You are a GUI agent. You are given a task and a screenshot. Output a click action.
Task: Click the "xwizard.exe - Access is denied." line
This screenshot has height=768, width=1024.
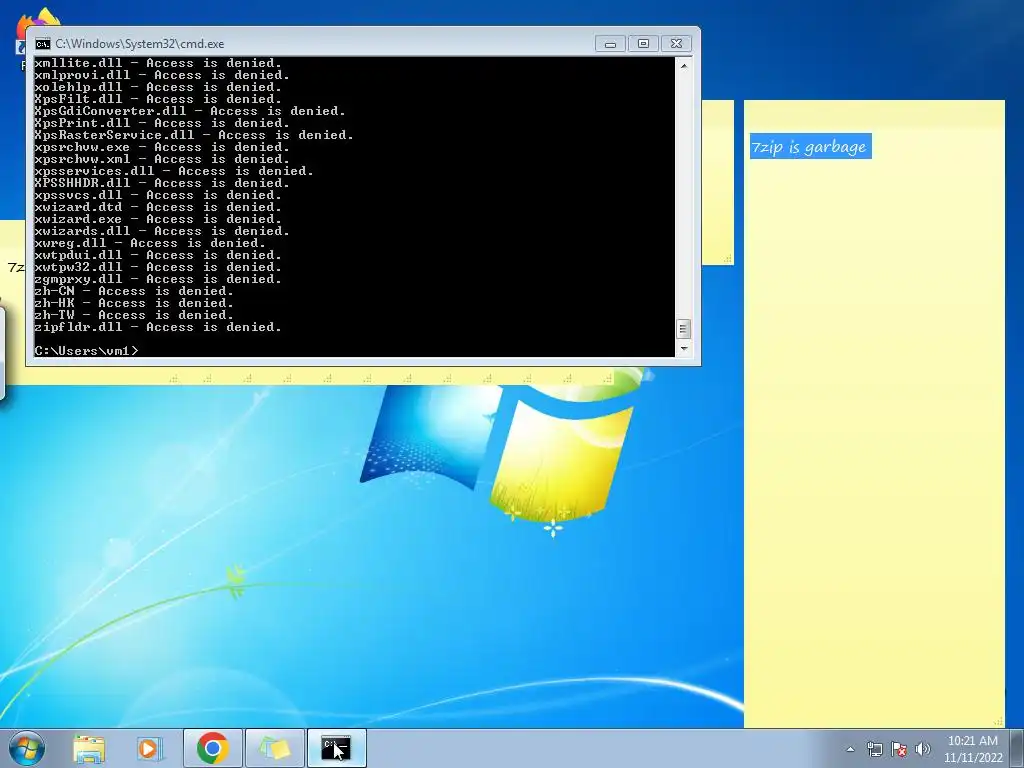[157, 219]
